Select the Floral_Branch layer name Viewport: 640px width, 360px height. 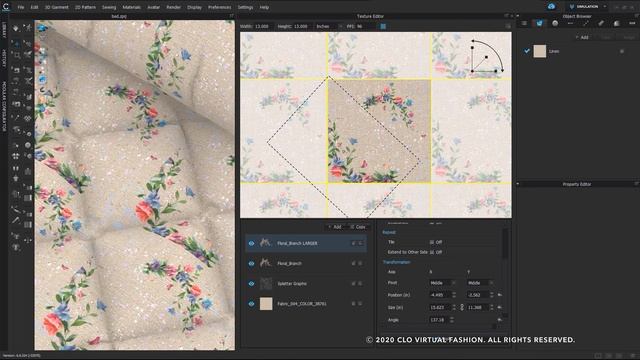coord(289,263)
